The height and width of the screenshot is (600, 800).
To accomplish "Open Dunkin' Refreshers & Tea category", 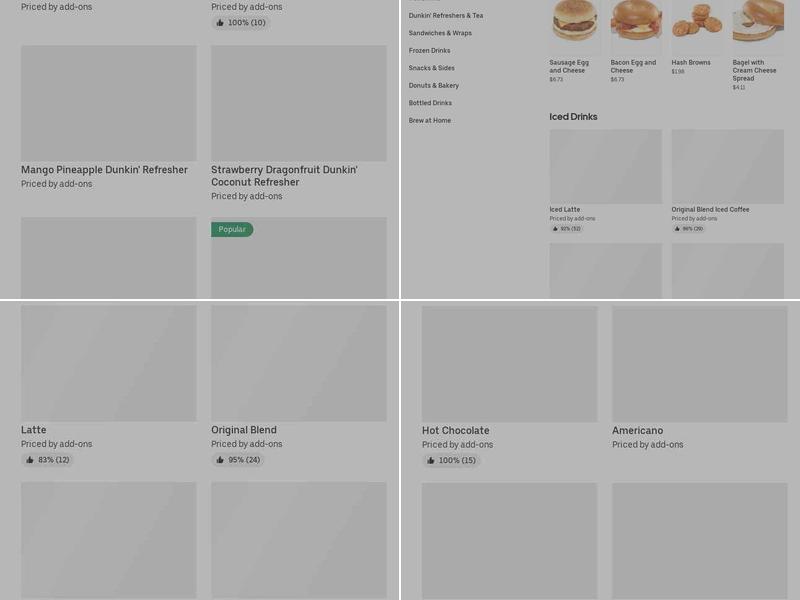I will 445,15.
